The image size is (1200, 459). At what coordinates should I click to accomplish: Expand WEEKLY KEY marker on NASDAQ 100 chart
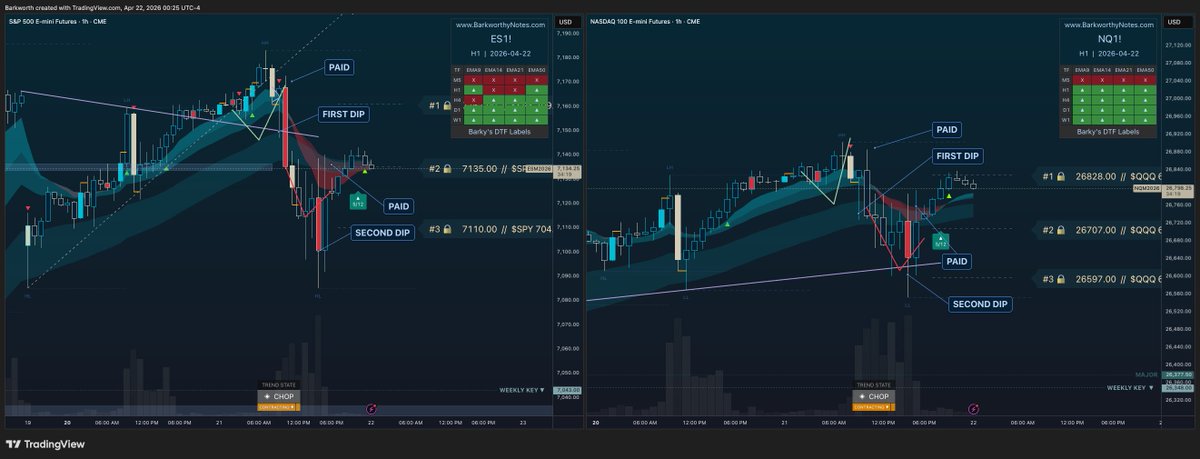(x=1130, y=386)
